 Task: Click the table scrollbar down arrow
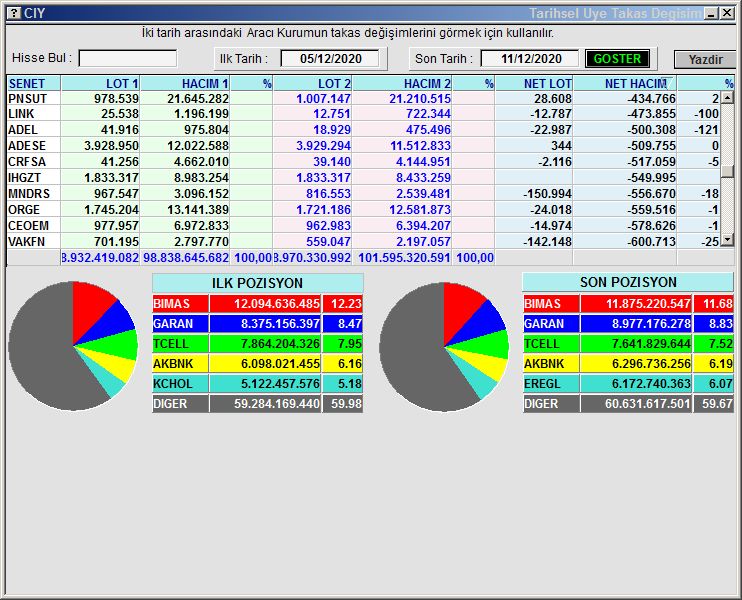728,240
